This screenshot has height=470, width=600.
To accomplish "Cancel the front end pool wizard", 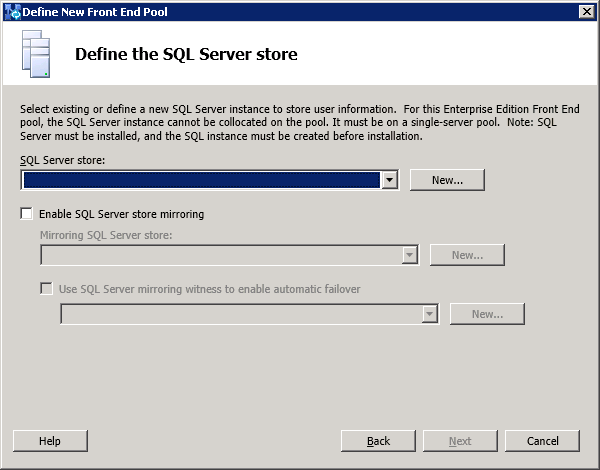I will click(542, 441).
